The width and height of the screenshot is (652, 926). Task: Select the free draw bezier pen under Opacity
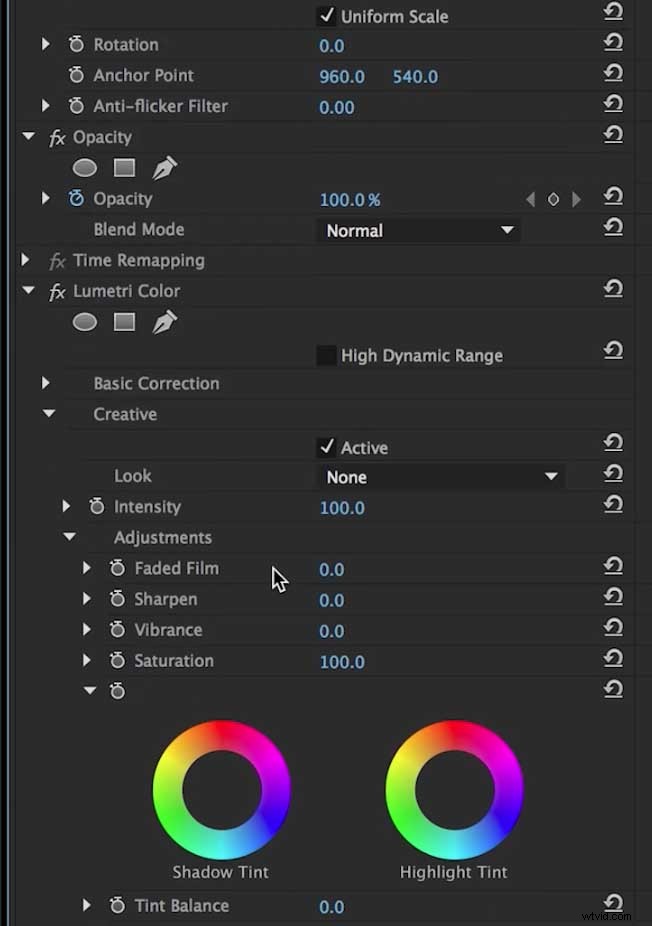(164, 167)
